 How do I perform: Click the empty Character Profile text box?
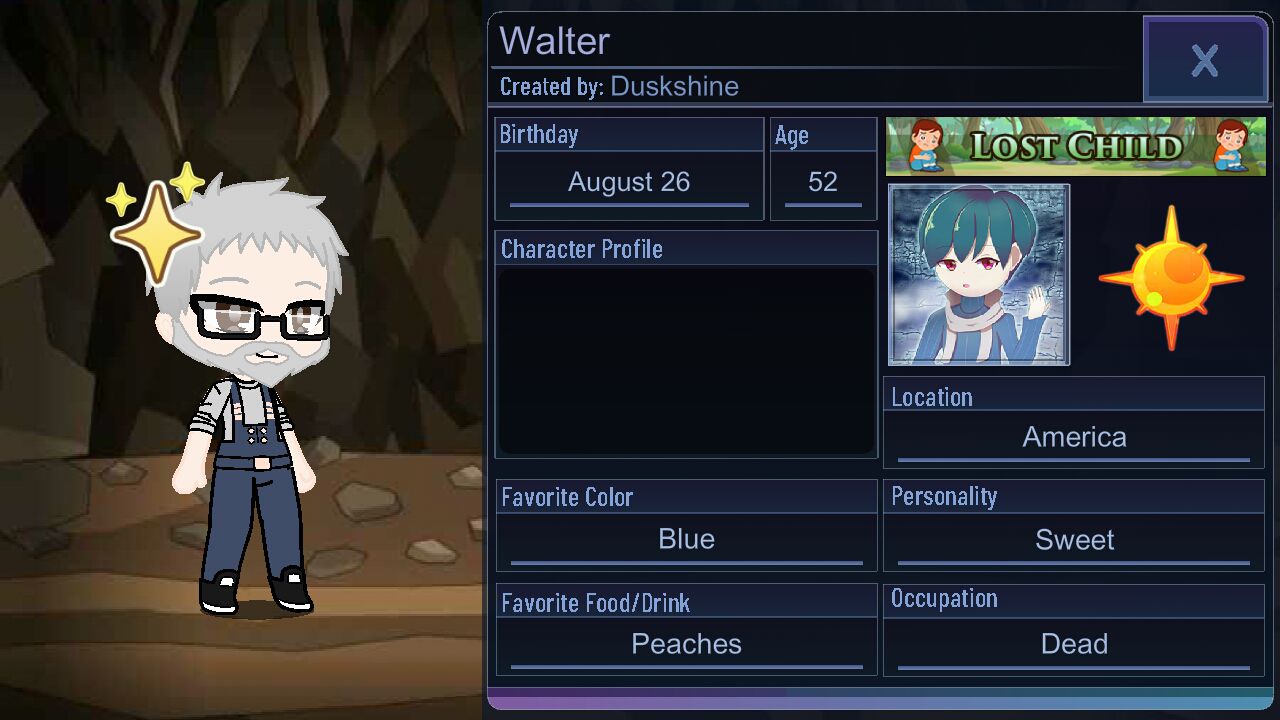(x=686, y=361)
